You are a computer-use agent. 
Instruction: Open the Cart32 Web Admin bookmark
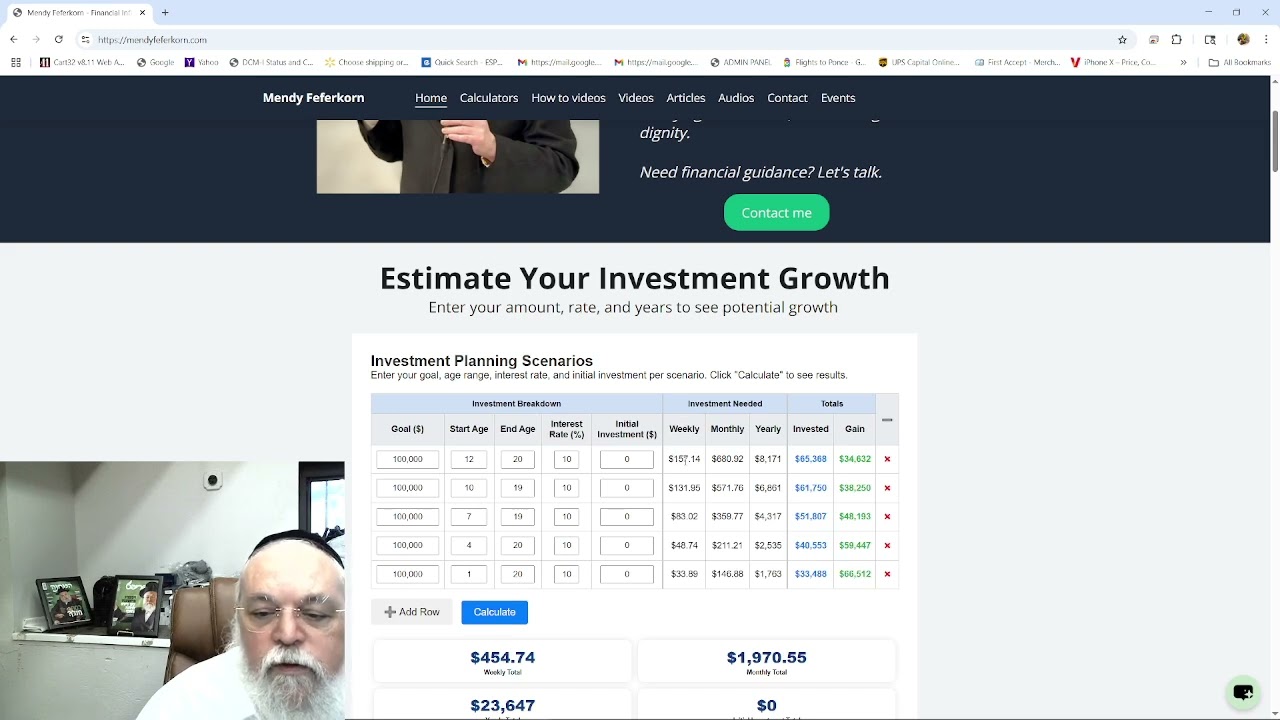click(83, 62)
